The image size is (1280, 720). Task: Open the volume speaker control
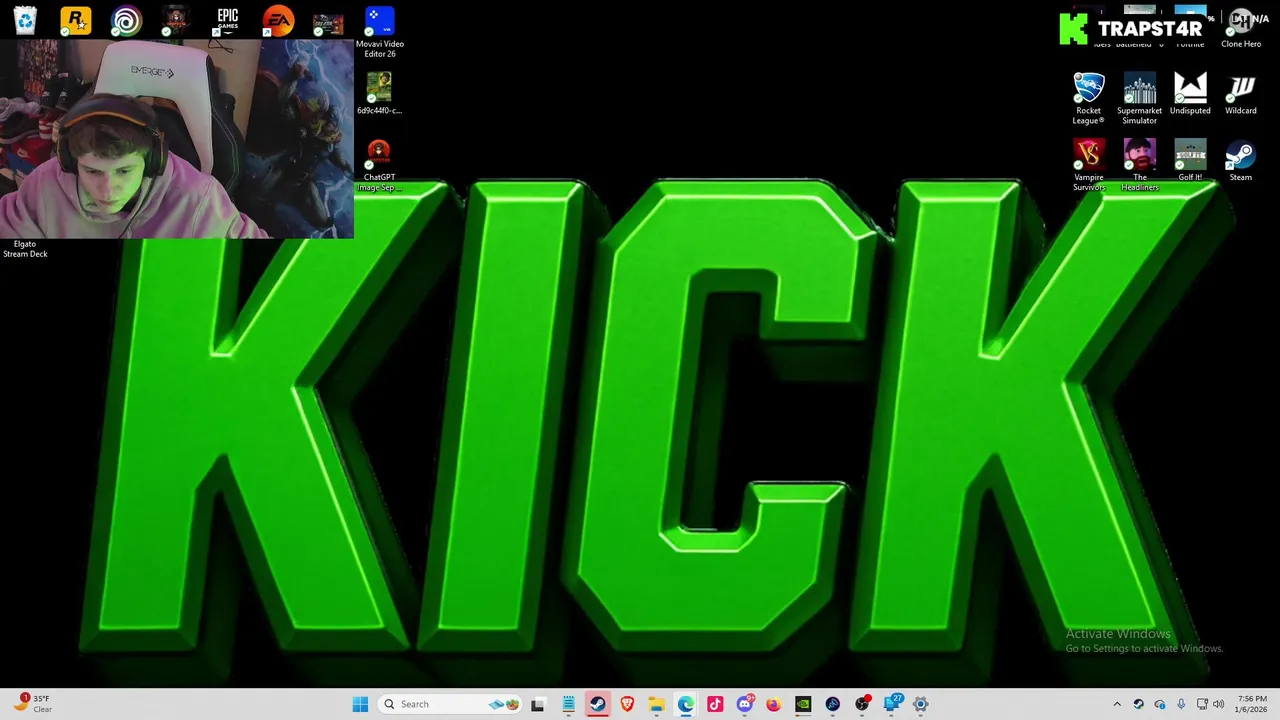(1218, 704)
